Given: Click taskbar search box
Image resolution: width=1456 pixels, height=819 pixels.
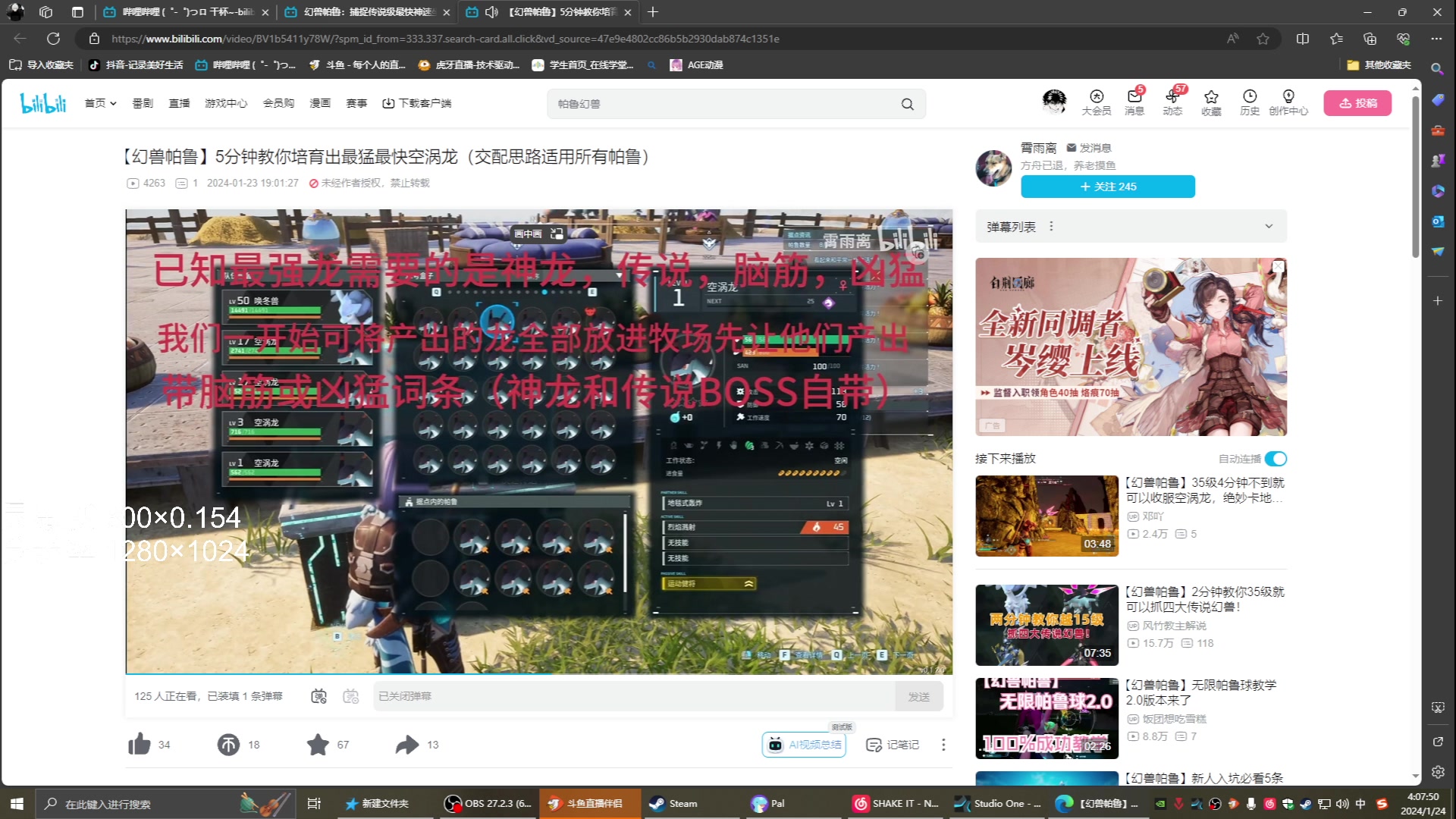Looking at the screenshot, I should (164, 803).
